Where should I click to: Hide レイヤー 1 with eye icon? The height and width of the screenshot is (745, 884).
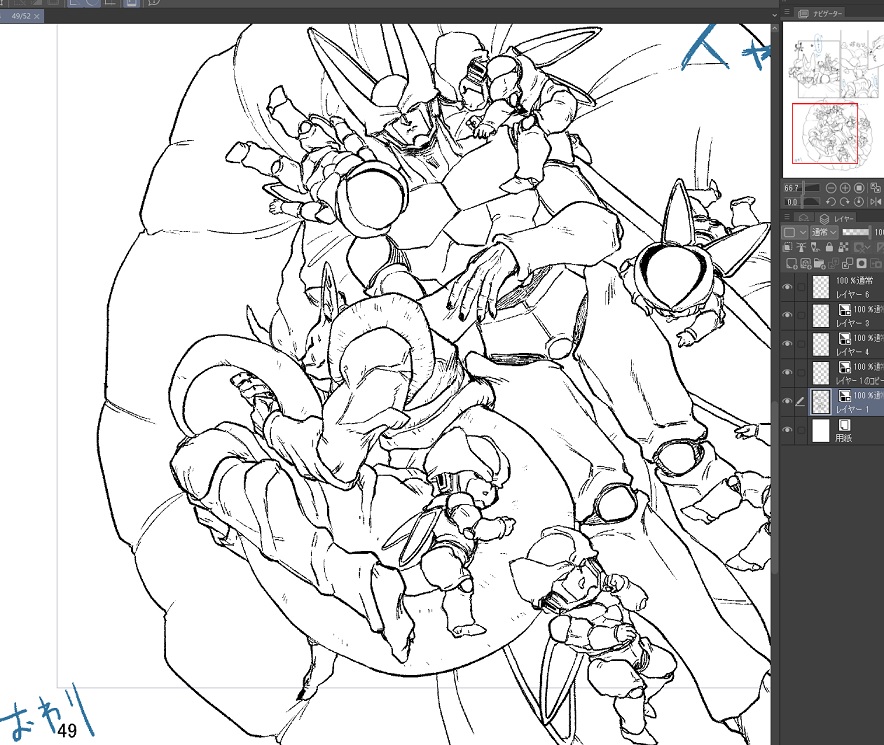(x=788, y=401)
